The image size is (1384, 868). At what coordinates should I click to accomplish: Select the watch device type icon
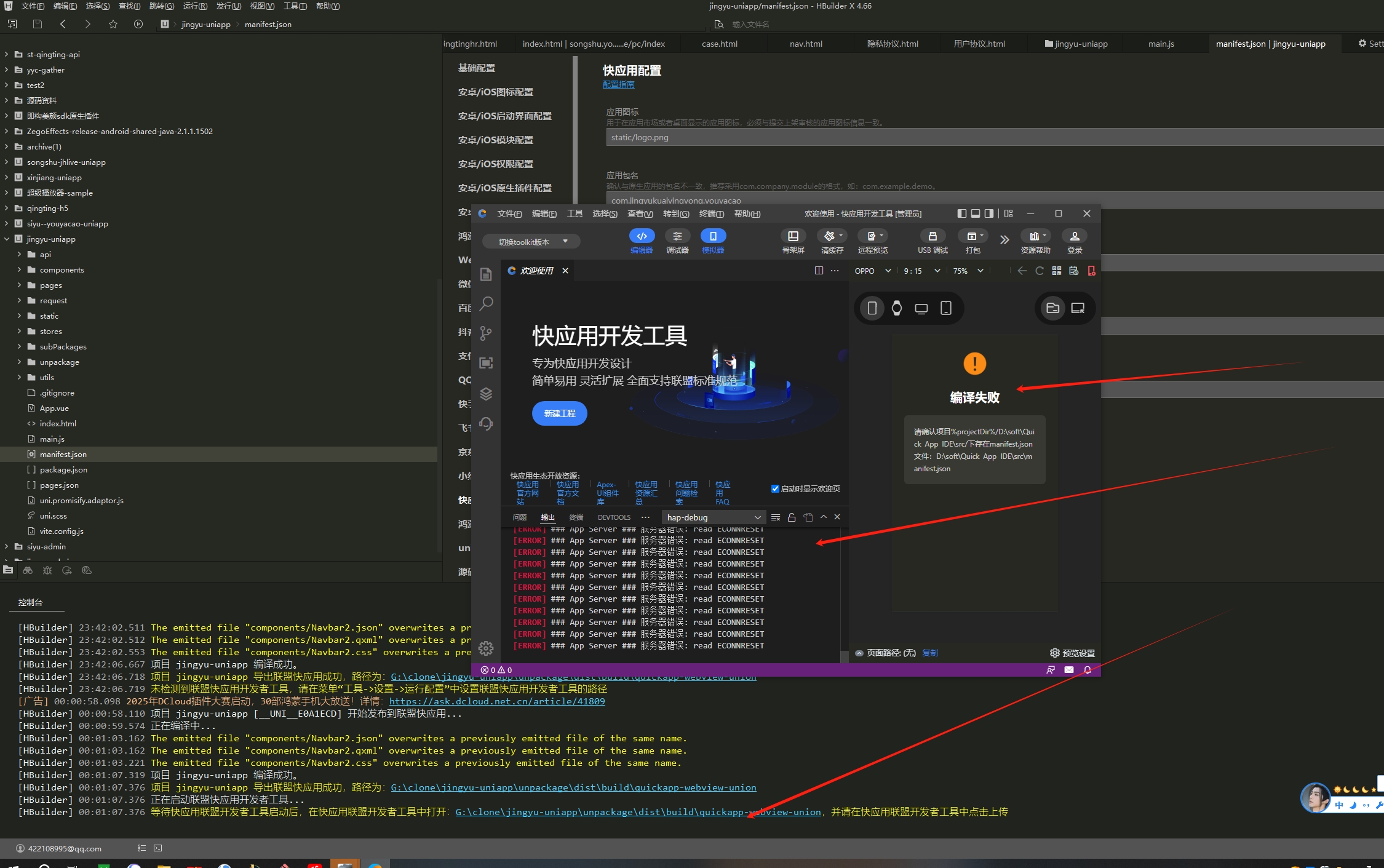pos(896,308)
